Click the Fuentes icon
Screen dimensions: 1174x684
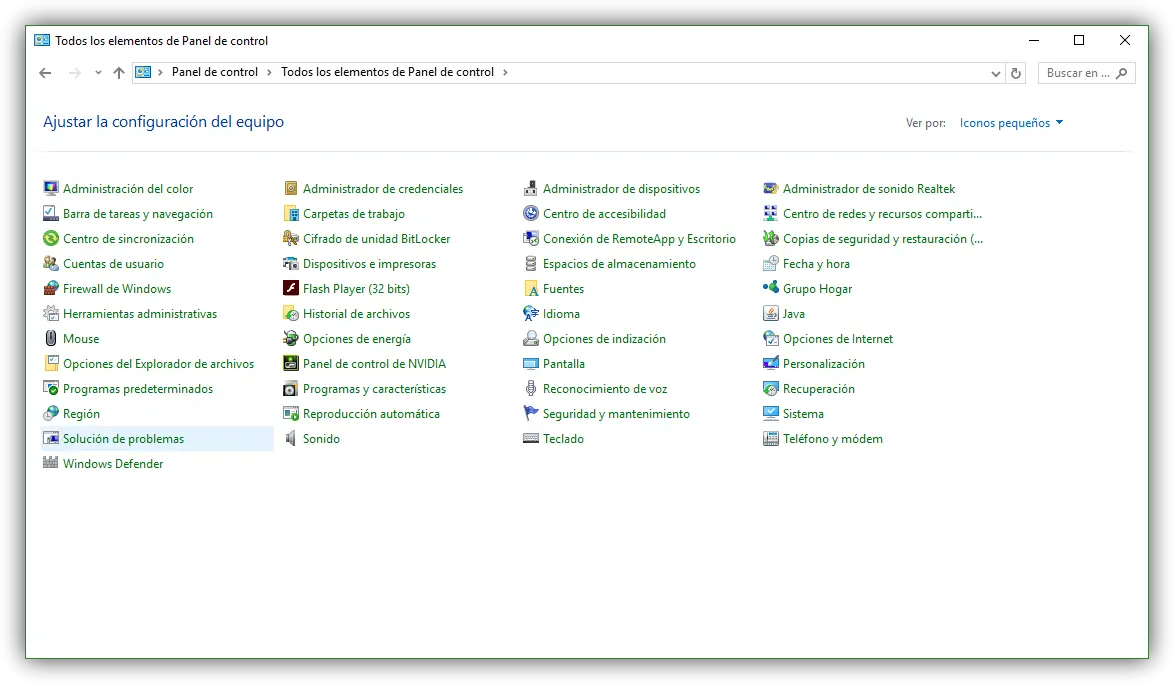pos(531,288)
